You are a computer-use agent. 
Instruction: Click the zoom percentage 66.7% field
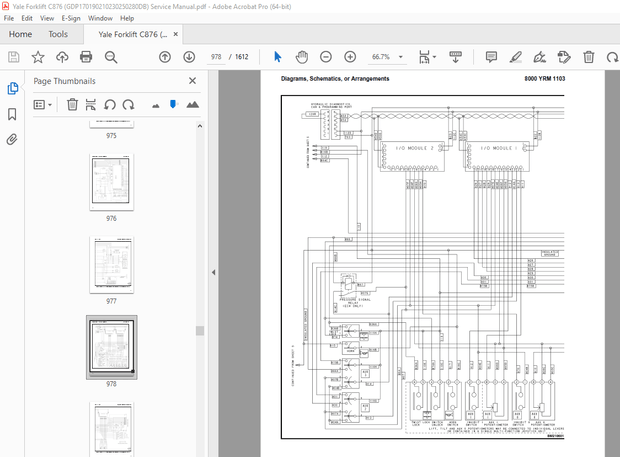(x=381, y=57)
